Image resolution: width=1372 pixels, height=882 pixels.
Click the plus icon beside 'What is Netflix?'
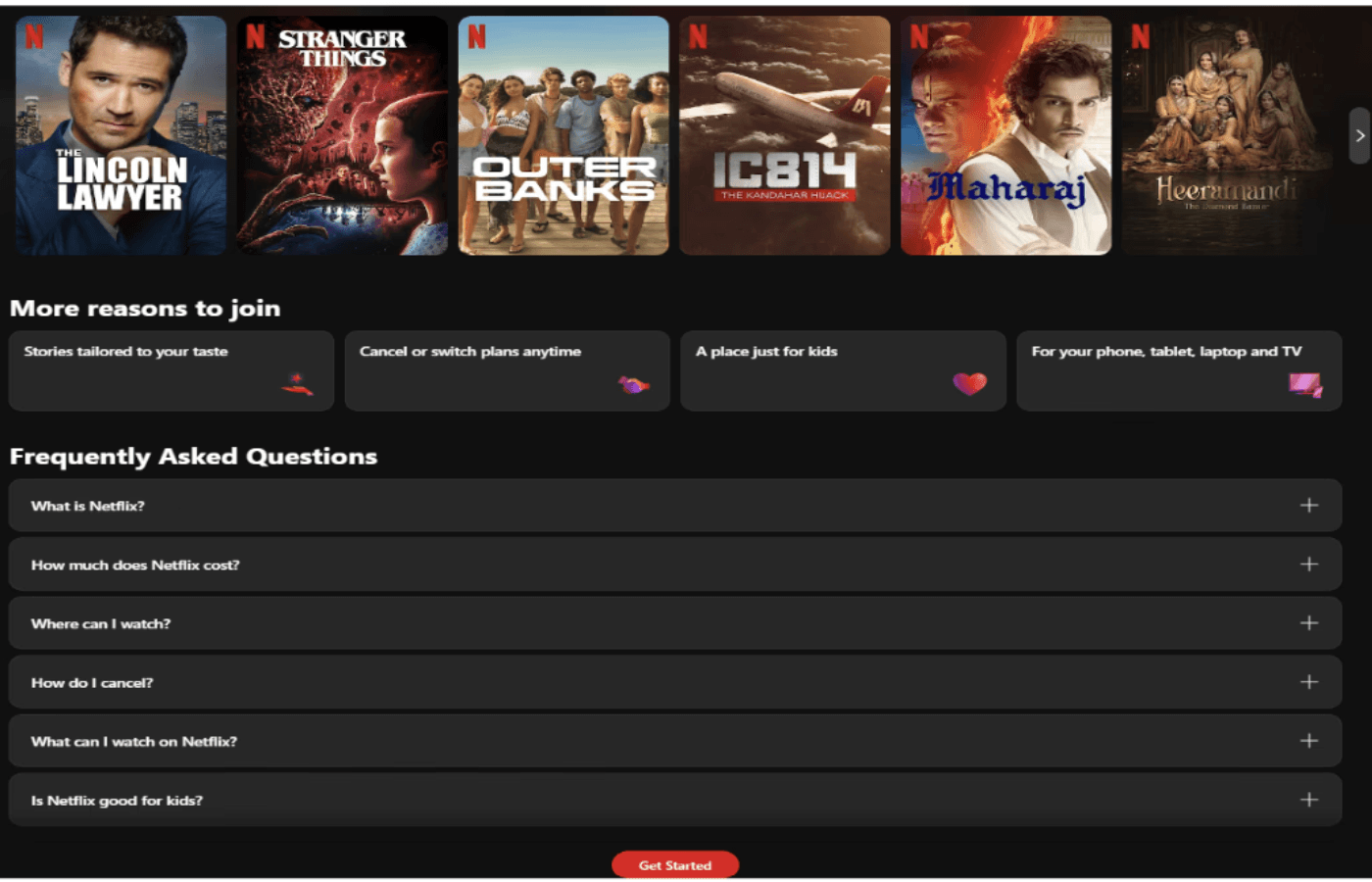(1309, 506)
